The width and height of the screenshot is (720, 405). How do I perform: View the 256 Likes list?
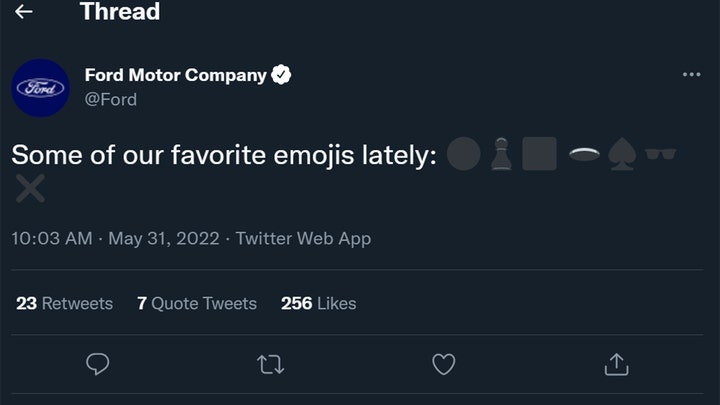coord(318,303)
